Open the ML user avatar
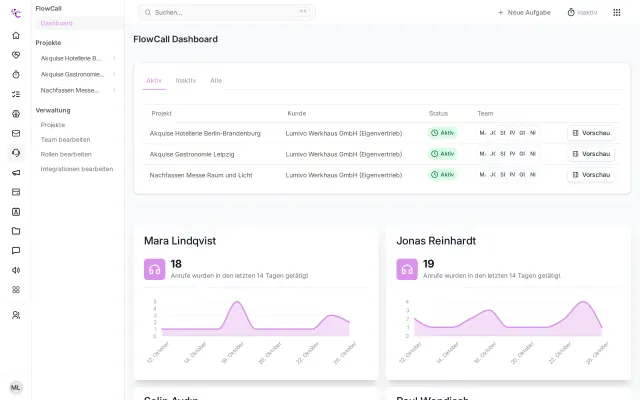640x400 pixels. 16,387
